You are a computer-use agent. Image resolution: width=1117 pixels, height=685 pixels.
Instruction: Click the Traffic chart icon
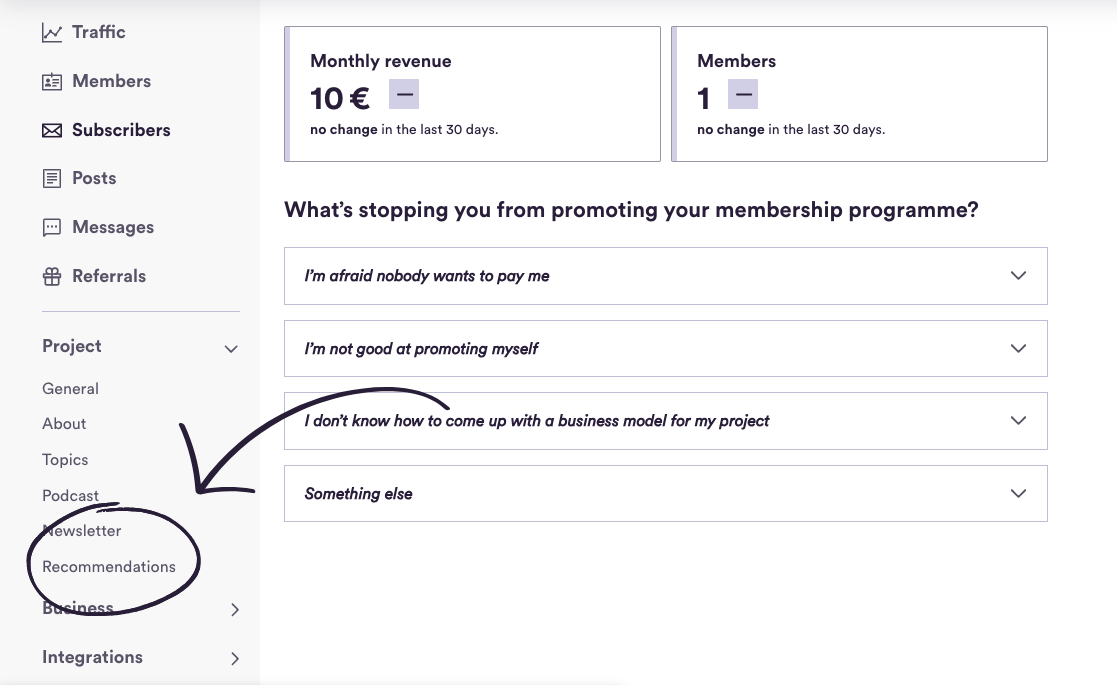click(x=52, y=33)
